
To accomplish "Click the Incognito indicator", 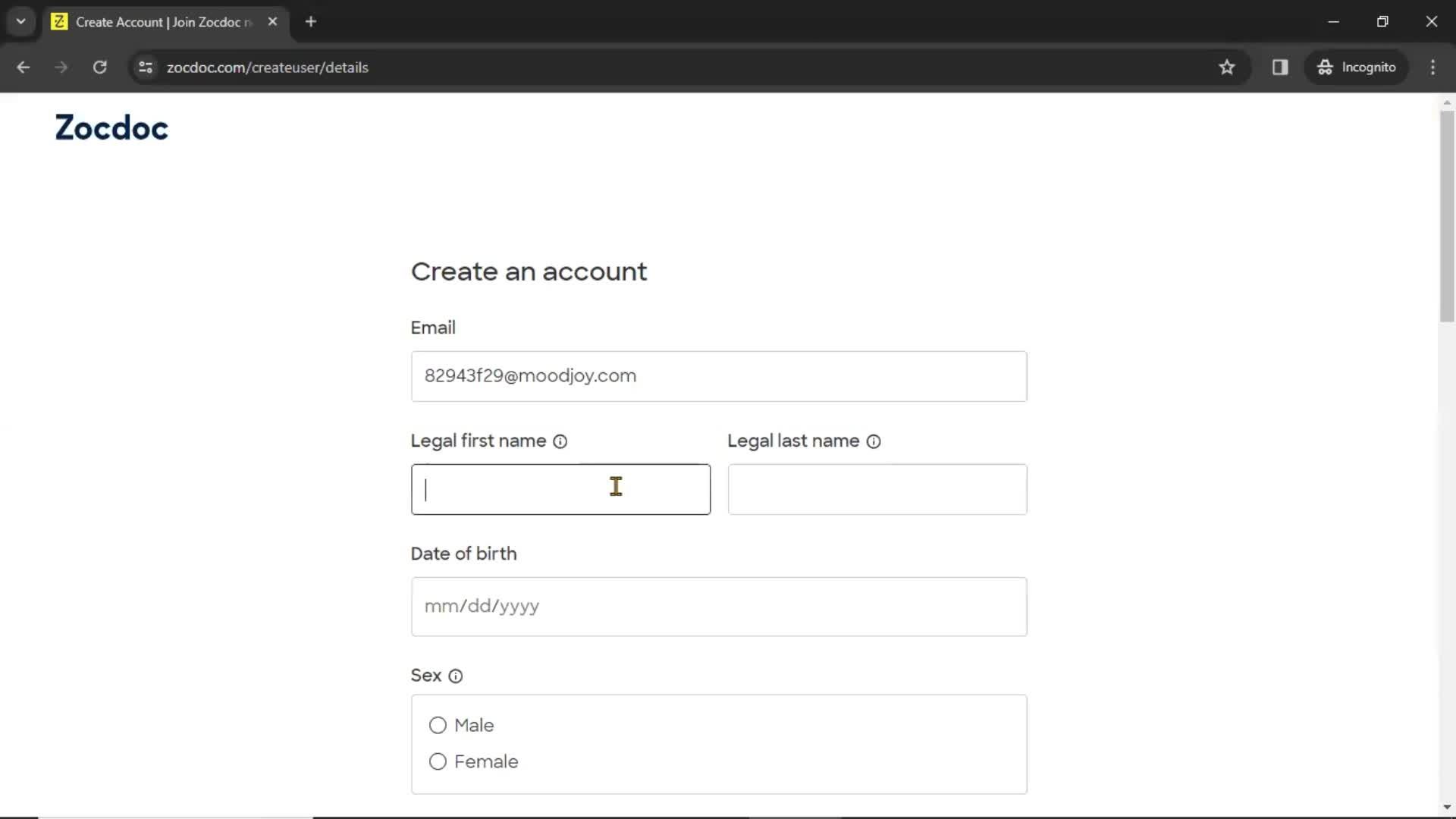I will (x=1357, y=67).
